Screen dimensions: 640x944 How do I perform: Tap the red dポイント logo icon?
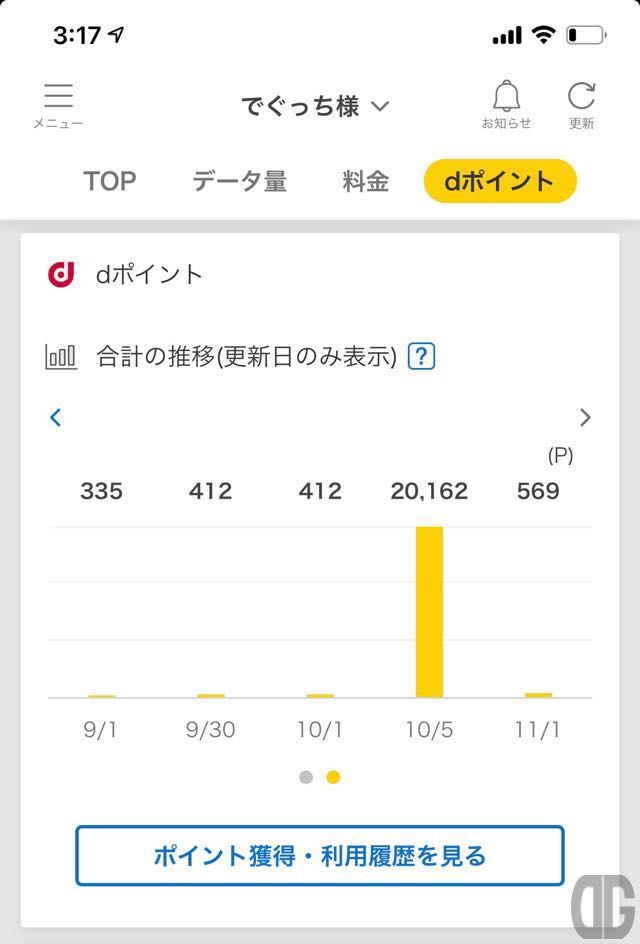61,274
